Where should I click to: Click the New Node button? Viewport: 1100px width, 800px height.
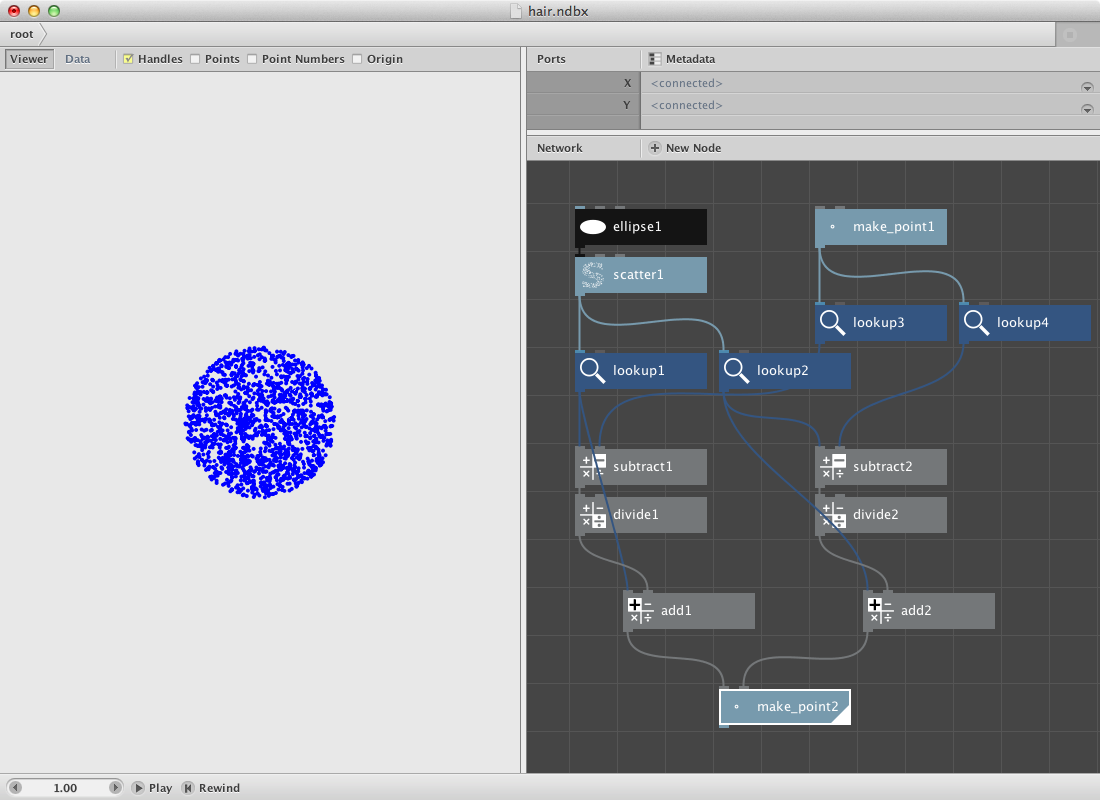685,148
